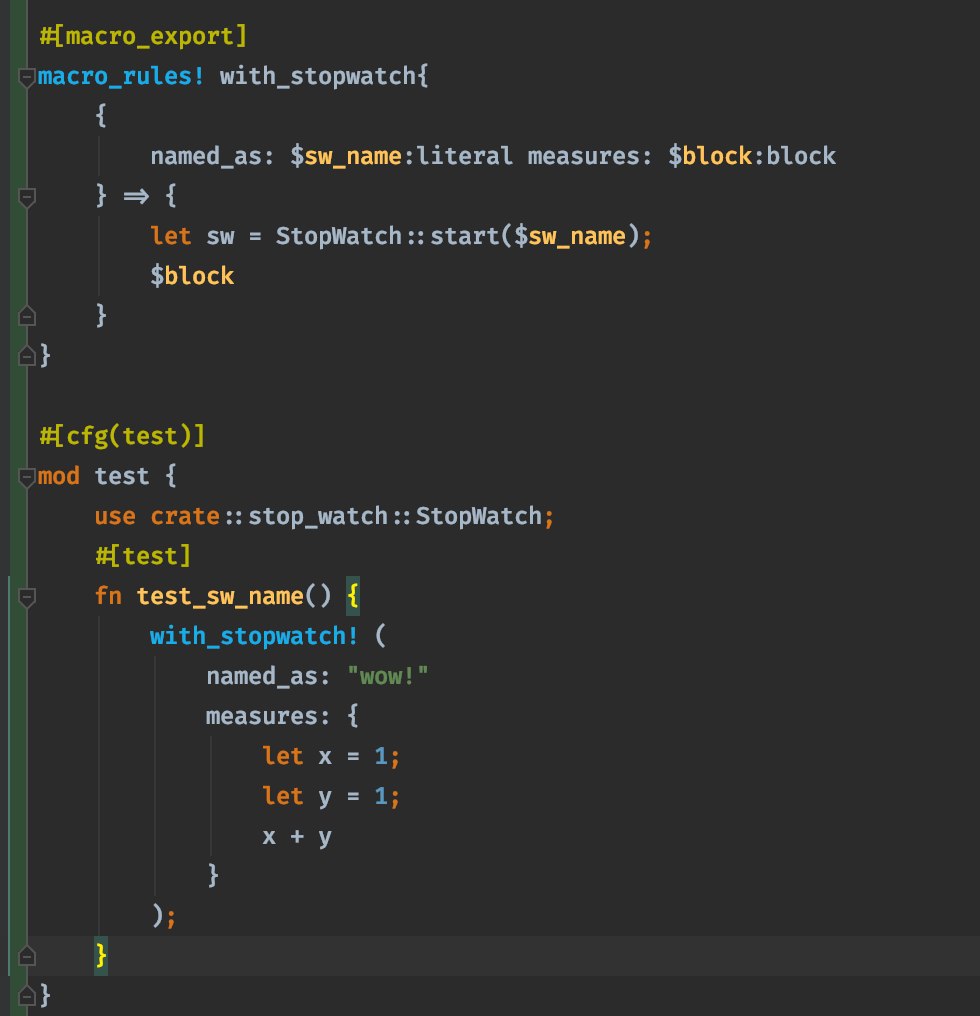
Task: Click the highlighted yellow closing brace
Action: click(101, 956)
